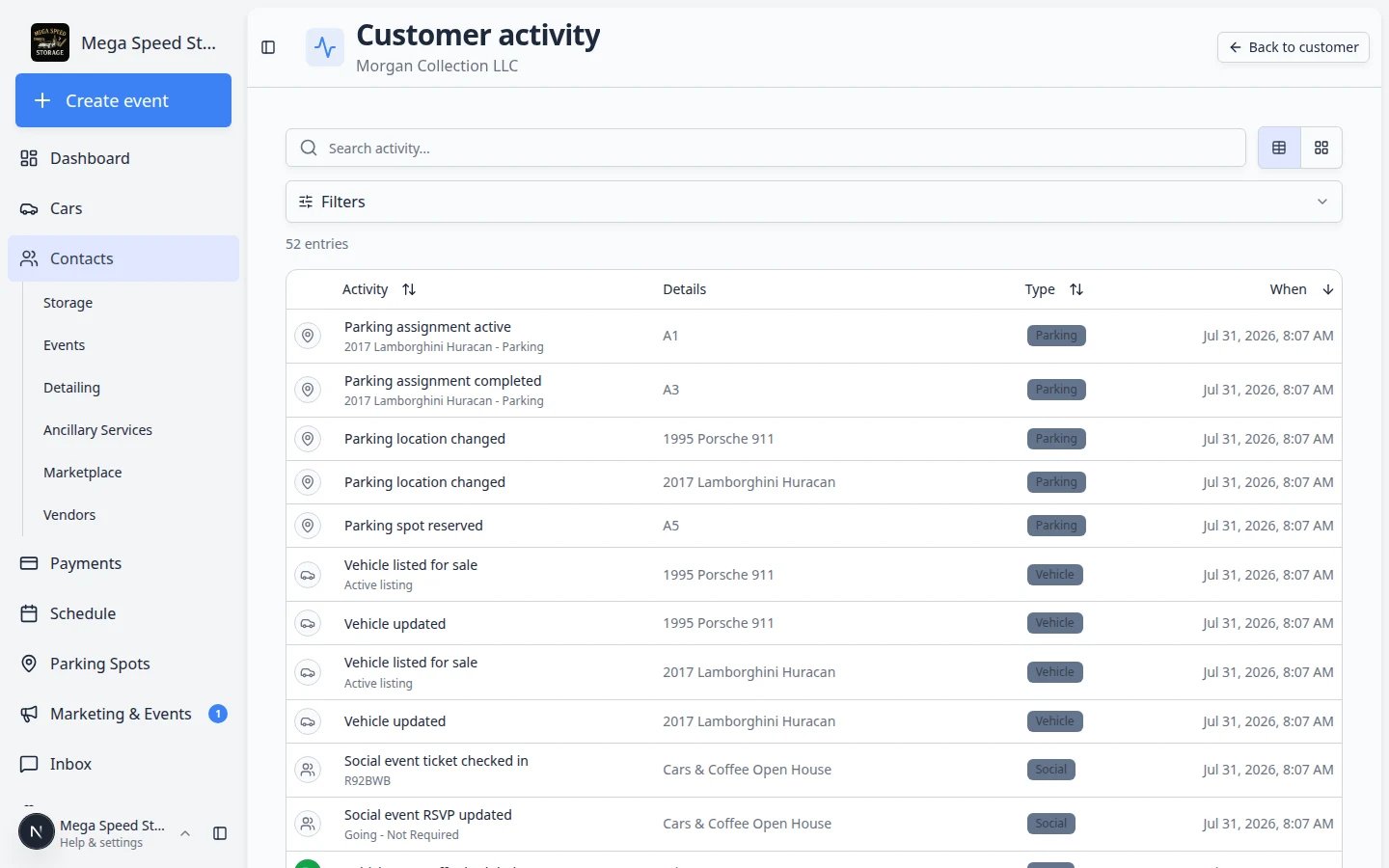Click Vehicle badge for Vehicle updated 1995 Porsche

(1054, 623)
